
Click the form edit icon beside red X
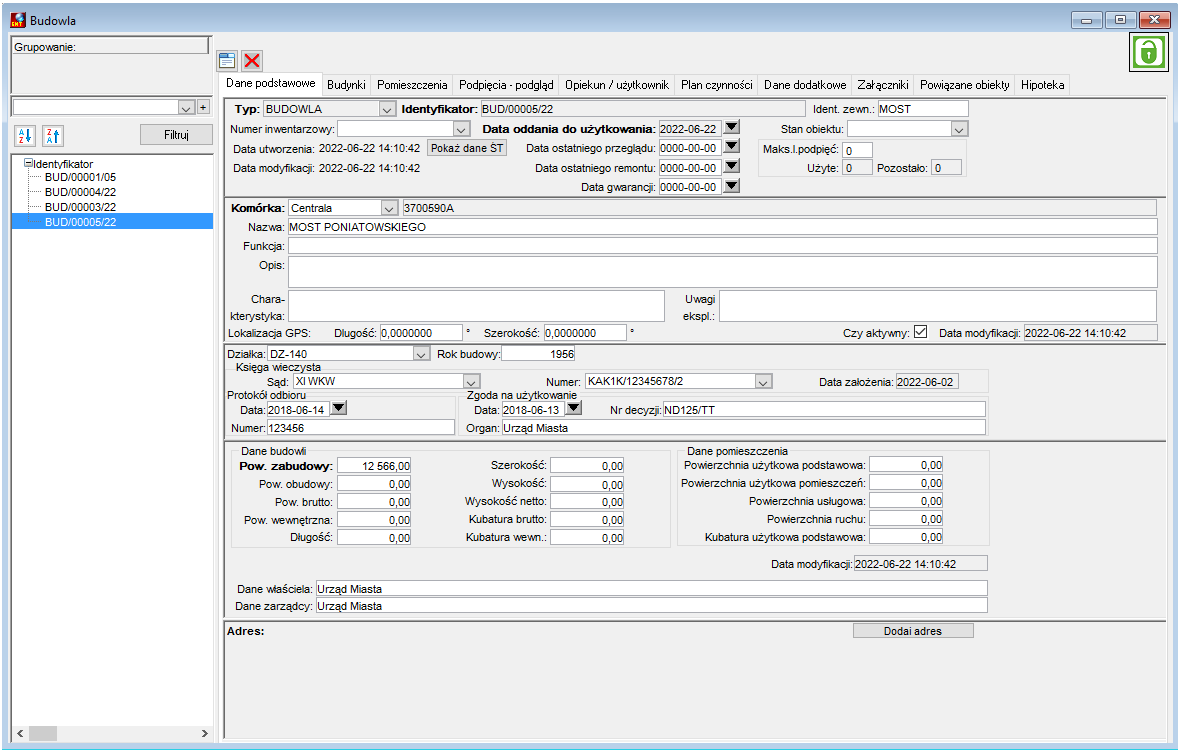(227, 61)
